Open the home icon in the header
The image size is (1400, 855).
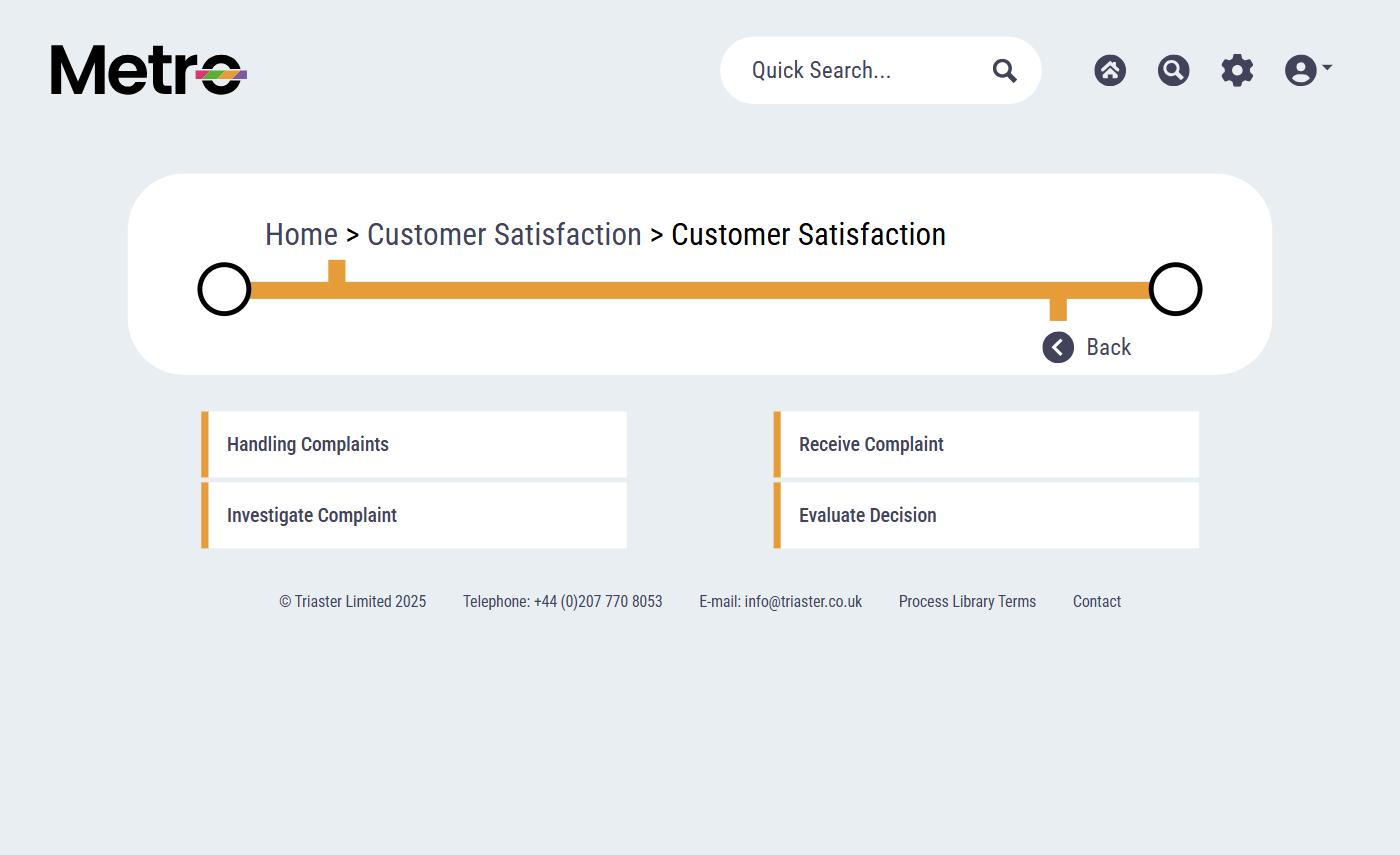[x=1110, y=70]
